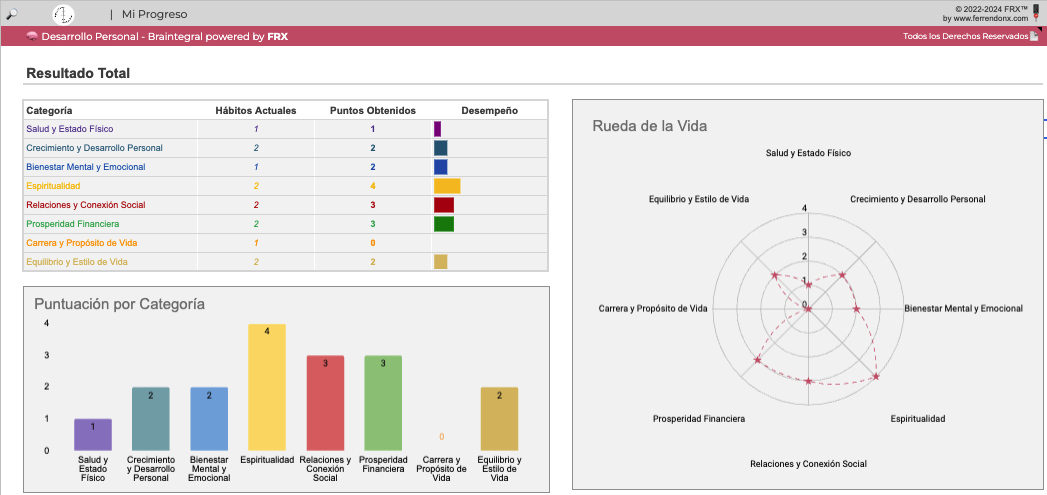This screenshot has height=495, width=1047.
Task: Click blue performance bar for Bienestar Mental
Action: tap(441, 167)
